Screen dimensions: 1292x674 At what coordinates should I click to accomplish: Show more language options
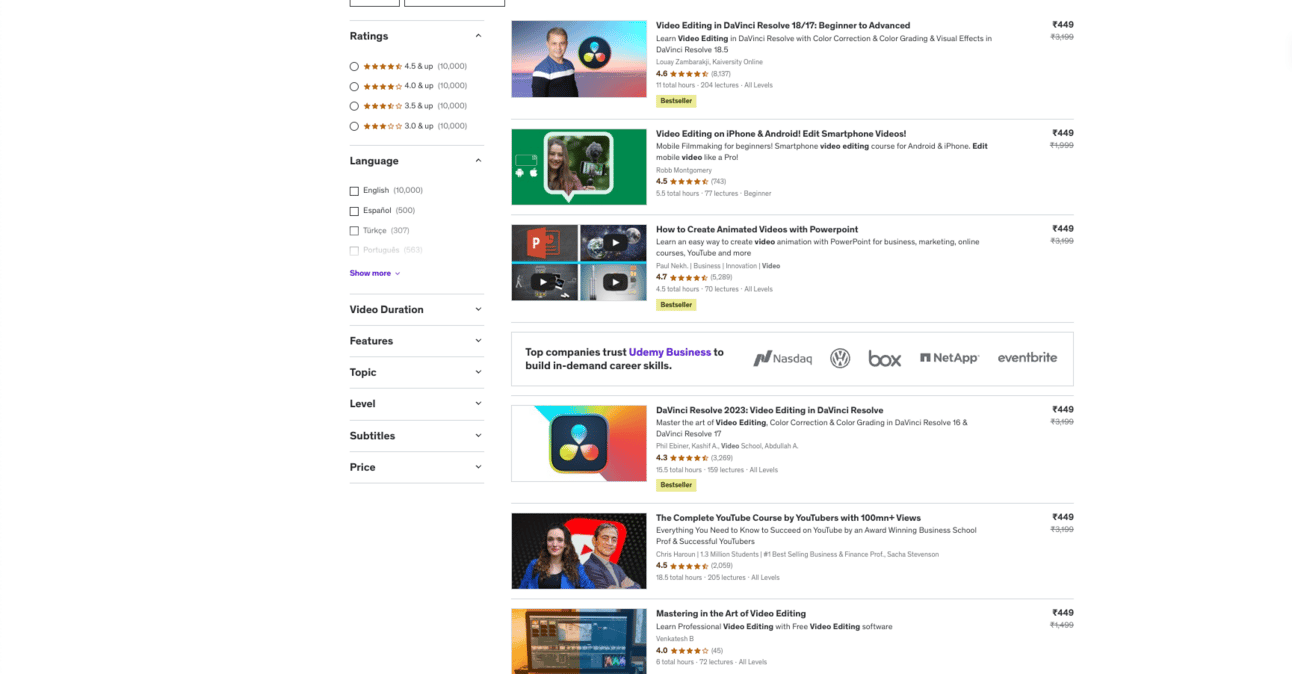pos(374,273)
